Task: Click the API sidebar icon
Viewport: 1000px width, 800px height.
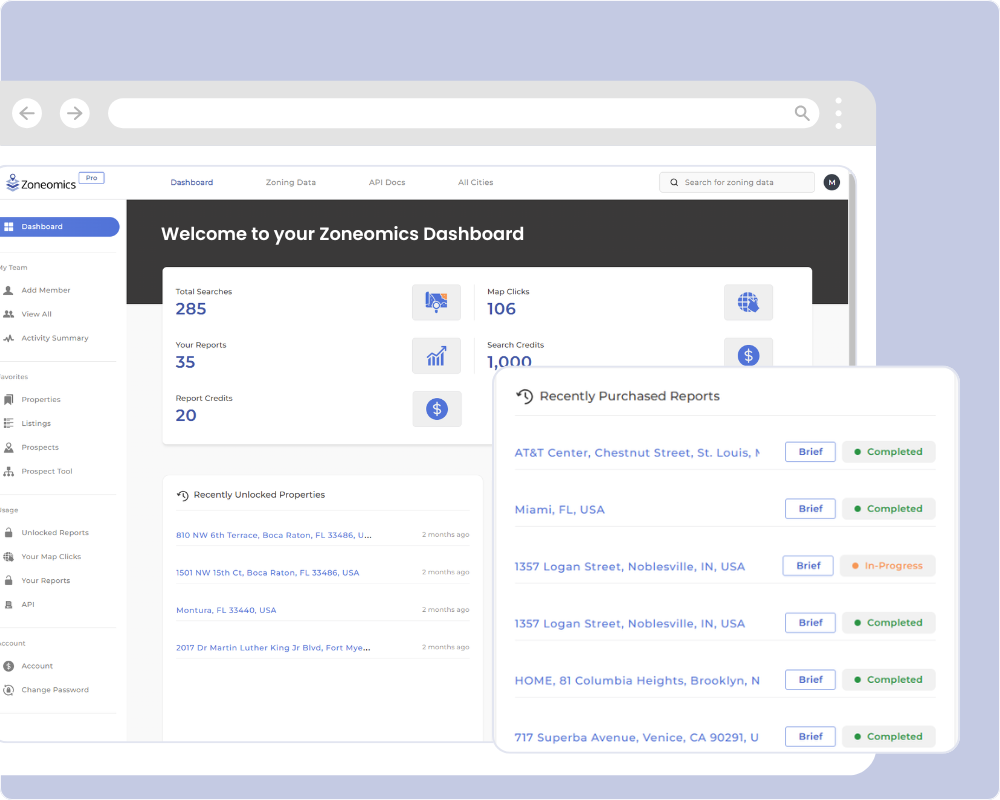Action: pos(8,604)
